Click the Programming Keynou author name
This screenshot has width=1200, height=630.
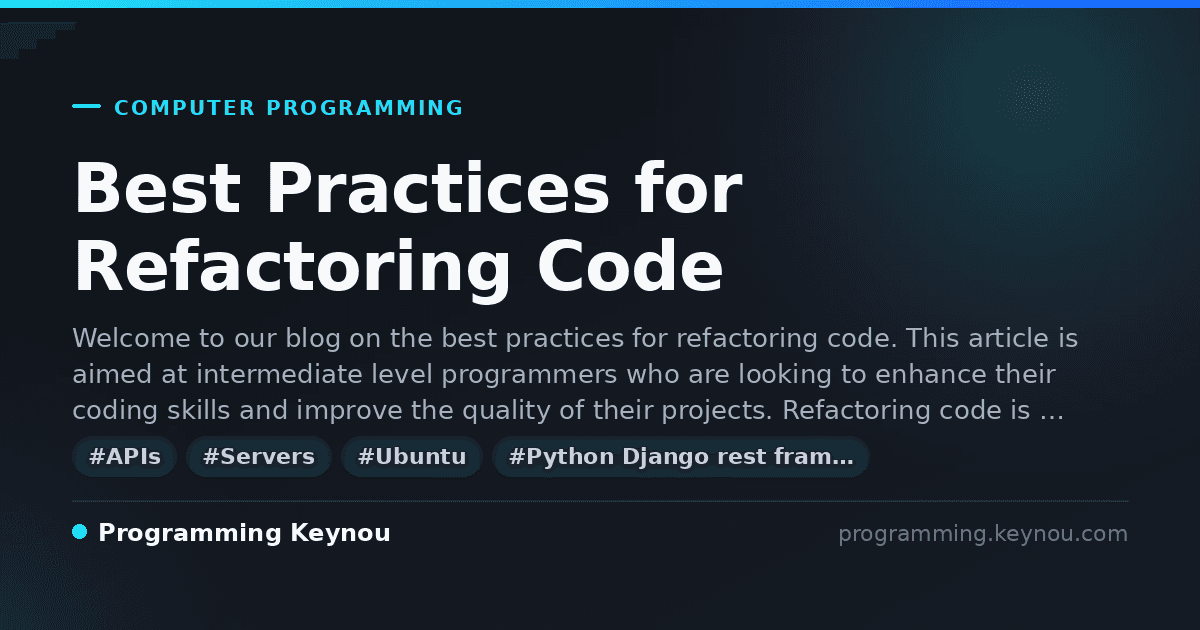click(244, 534)
